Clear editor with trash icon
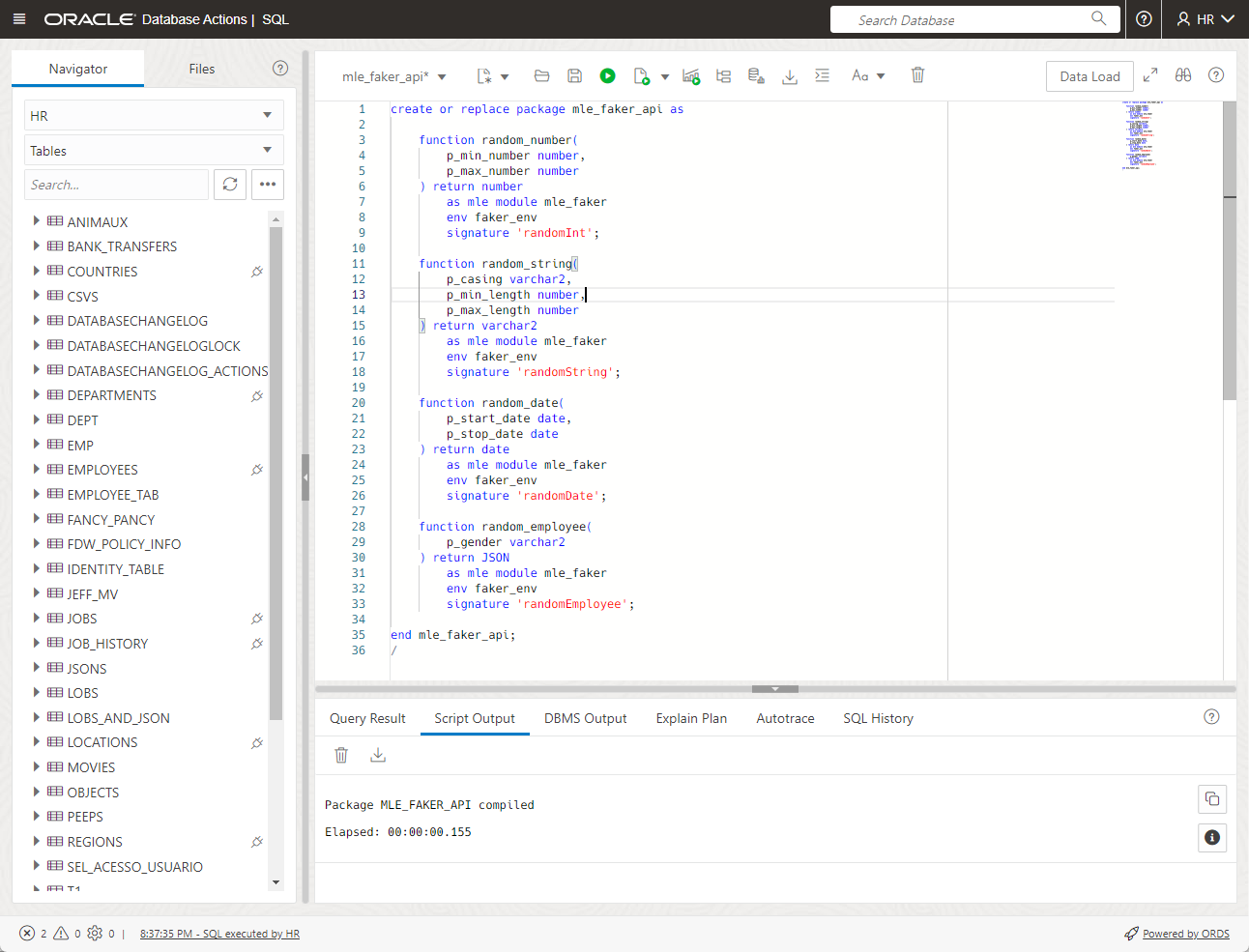1249x952 pixels. (917, 75)
